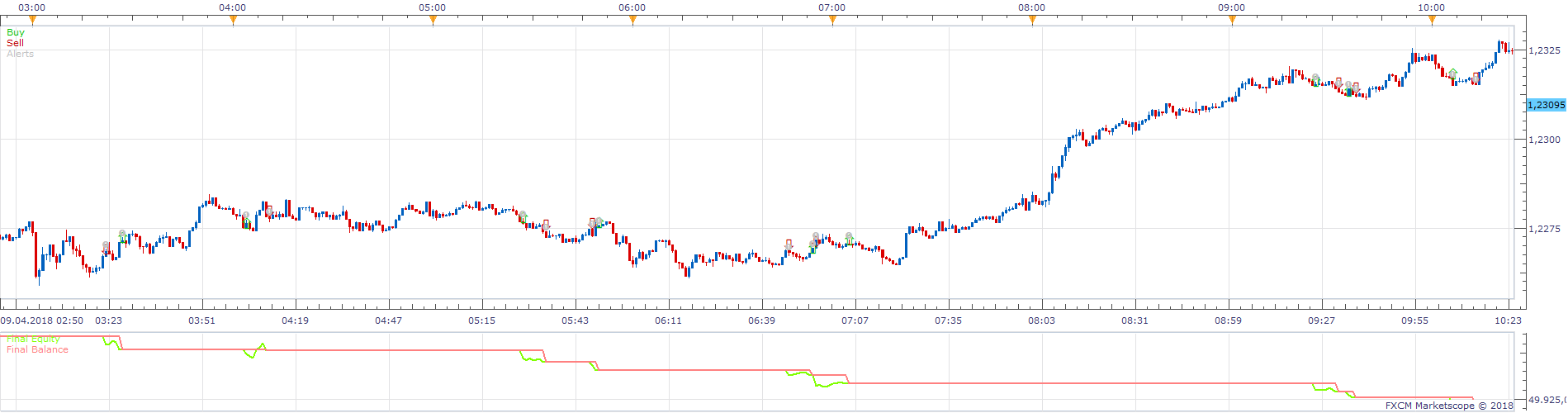Select the orange marker at 10:00
Viewport: 1568px width, 413px height.
click(1432, 21)
